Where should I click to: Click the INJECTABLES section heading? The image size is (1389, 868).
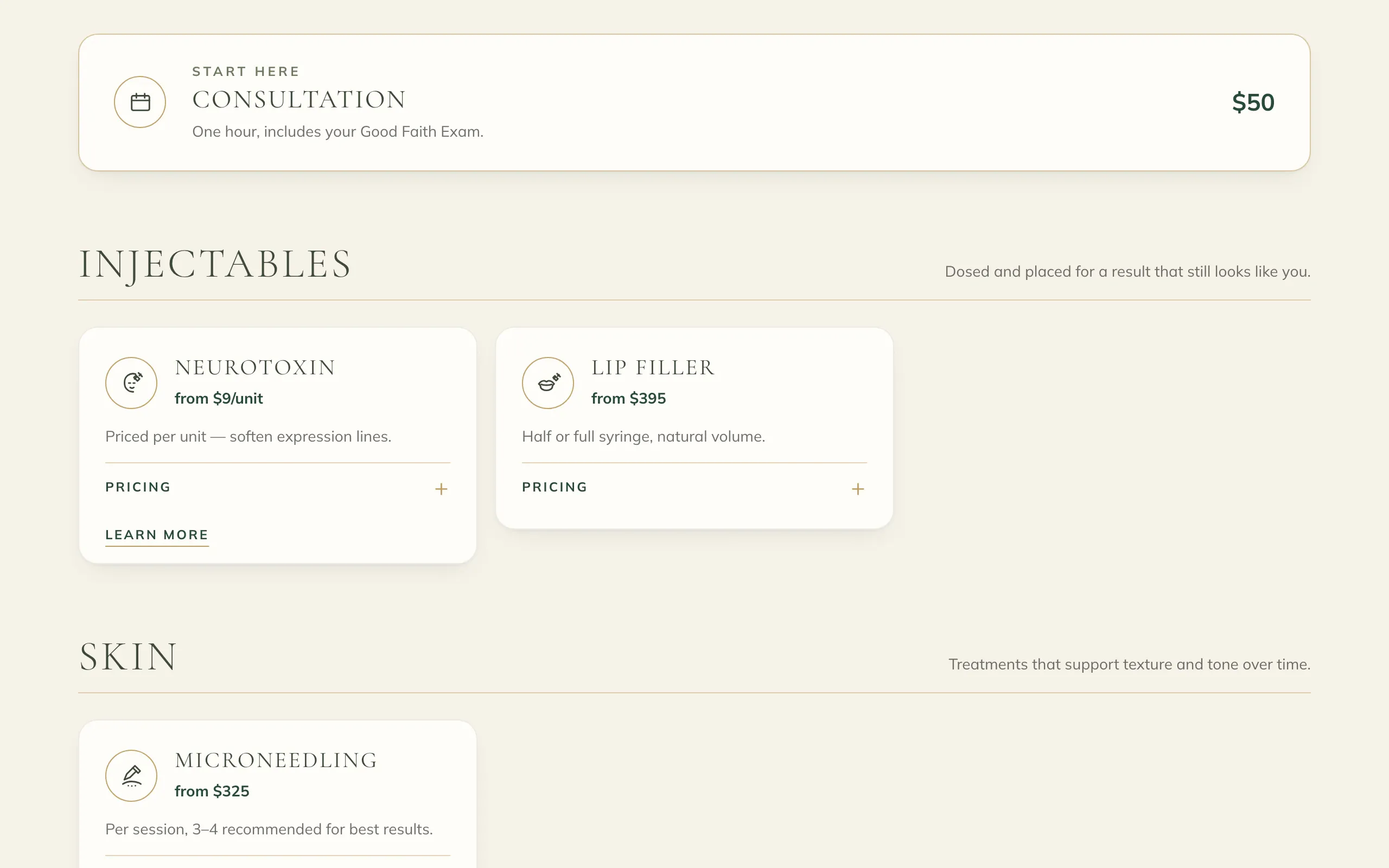(x=215, y=265)
